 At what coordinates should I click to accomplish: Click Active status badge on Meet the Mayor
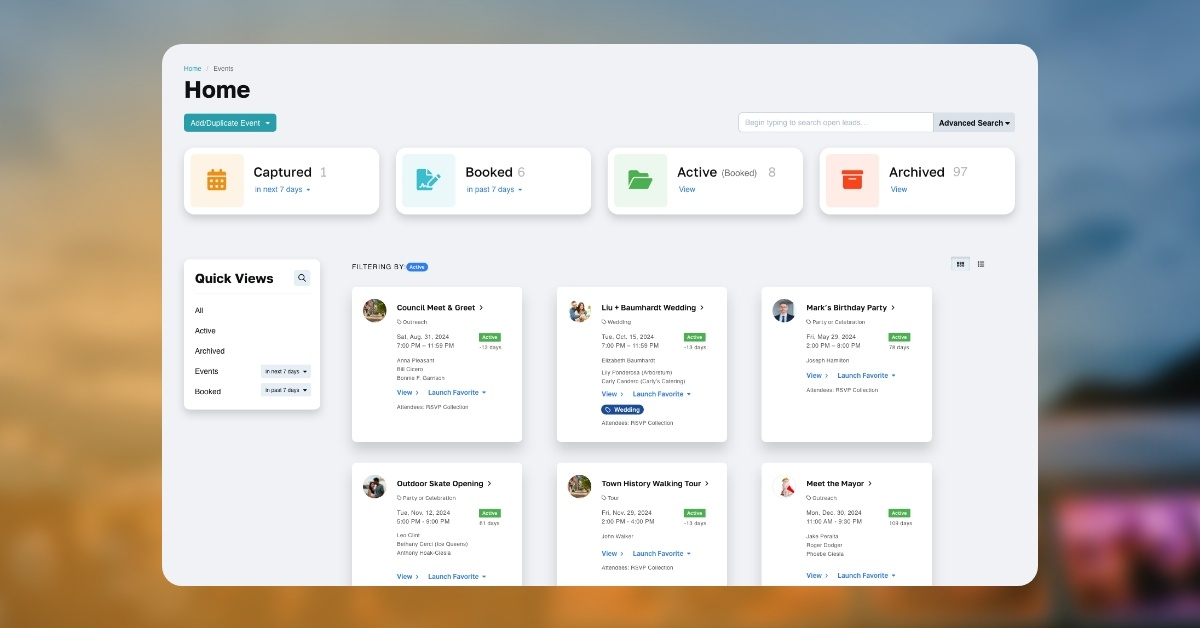(x=899, y=513)
